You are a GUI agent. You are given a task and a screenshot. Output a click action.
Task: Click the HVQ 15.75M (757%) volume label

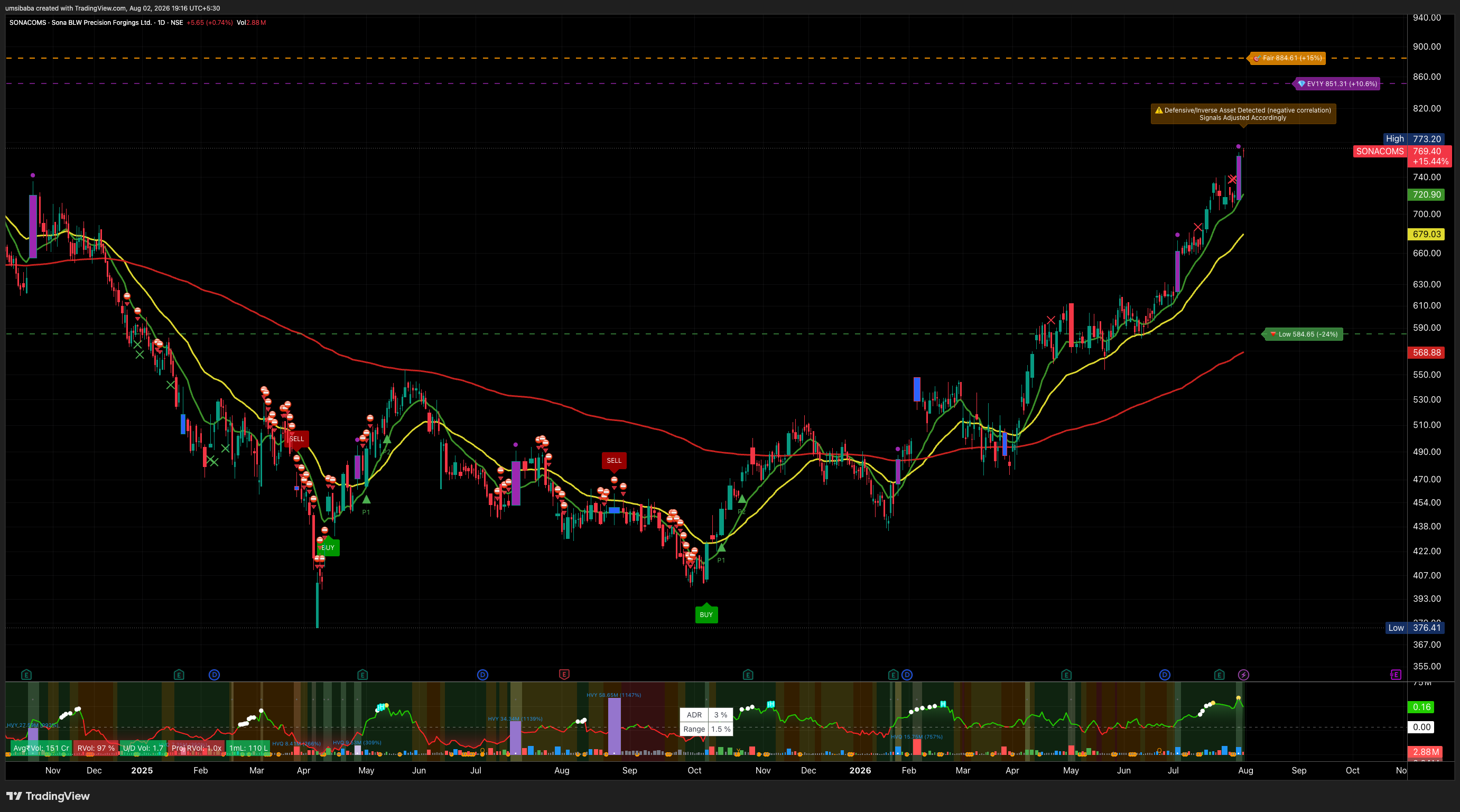[x=916, y=736]
